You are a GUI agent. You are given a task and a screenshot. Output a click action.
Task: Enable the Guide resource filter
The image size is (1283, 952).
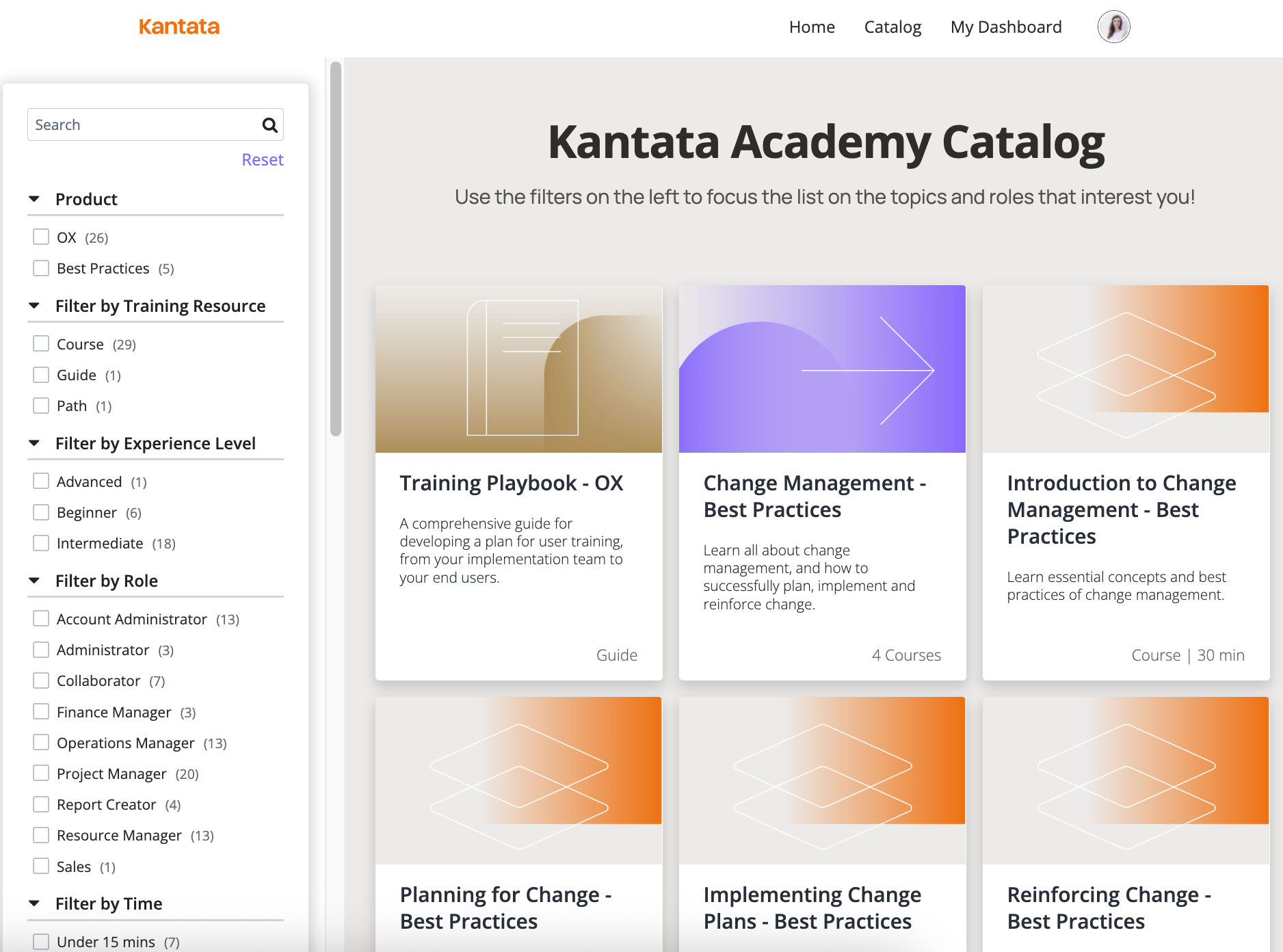click(x=41, y=375)
